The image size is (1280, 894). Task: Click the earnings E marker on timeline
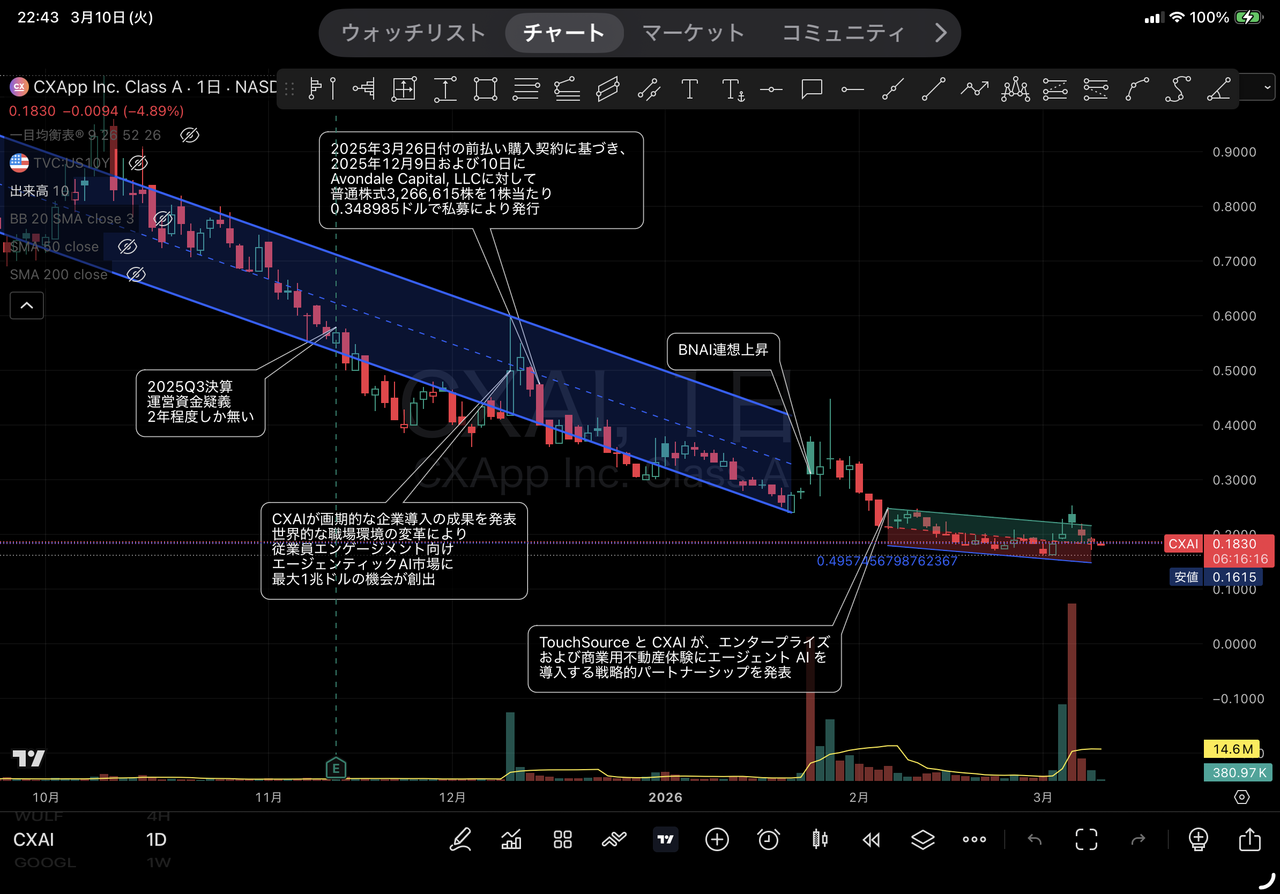pos(335,767)
